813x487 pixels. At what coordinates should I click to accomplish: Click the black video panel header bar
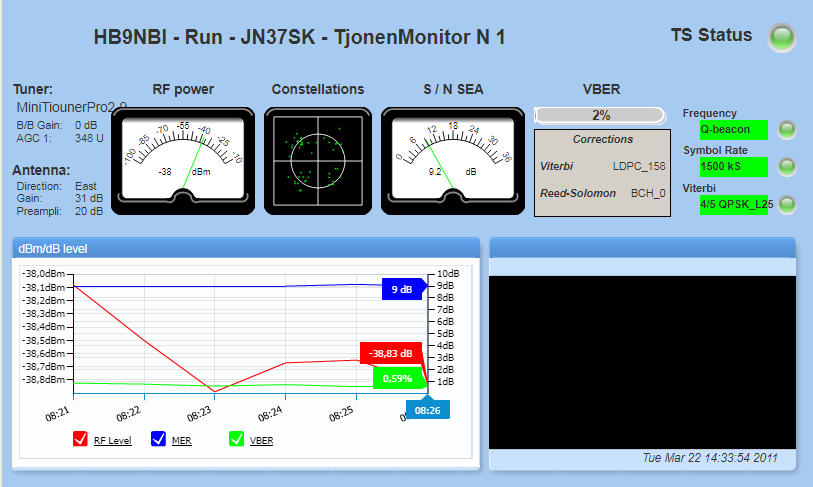(642, 247)
